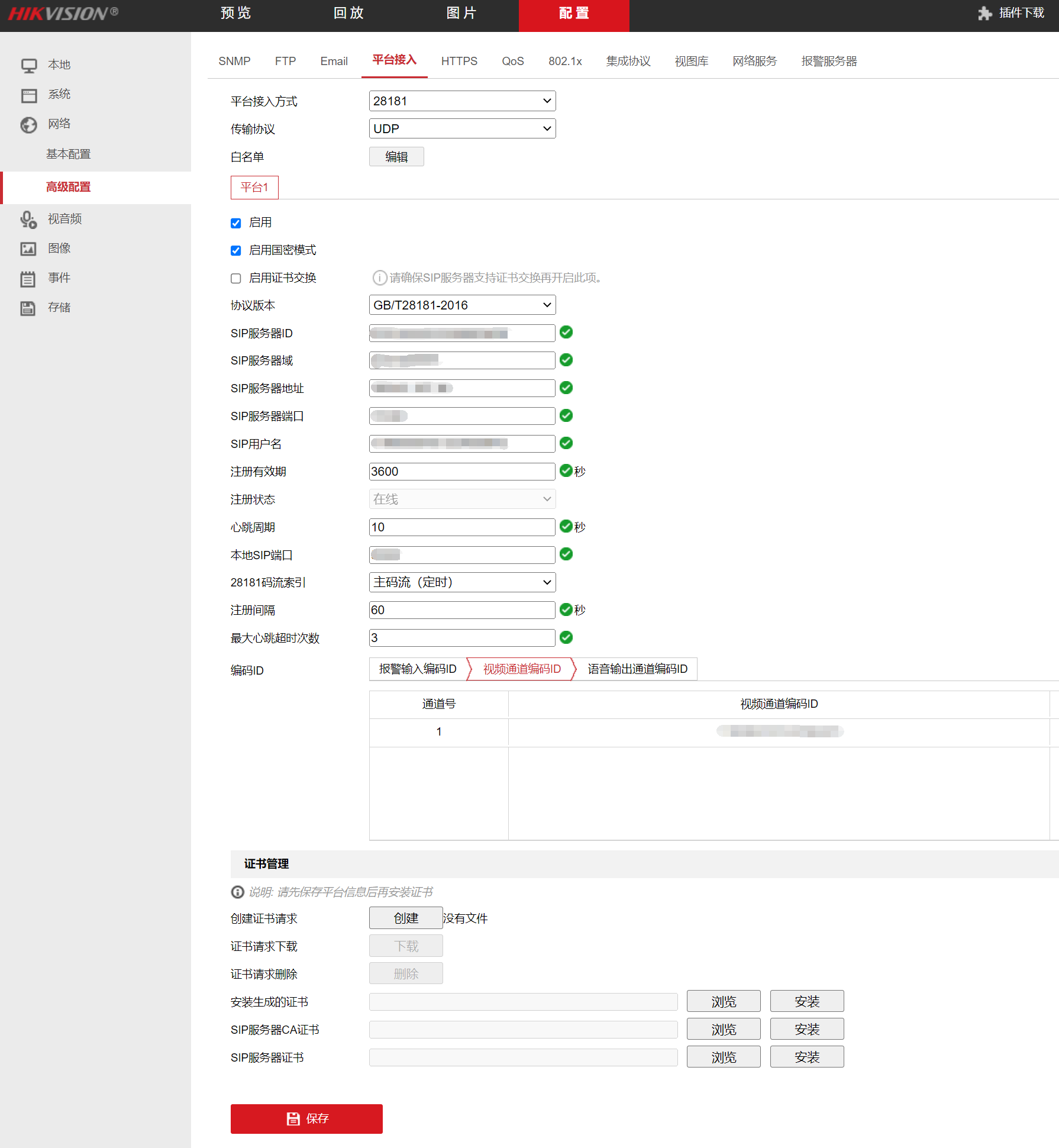Switch to the HTTPS tab
Viewport: 1059px width, 1148px height.
[459, 62]
